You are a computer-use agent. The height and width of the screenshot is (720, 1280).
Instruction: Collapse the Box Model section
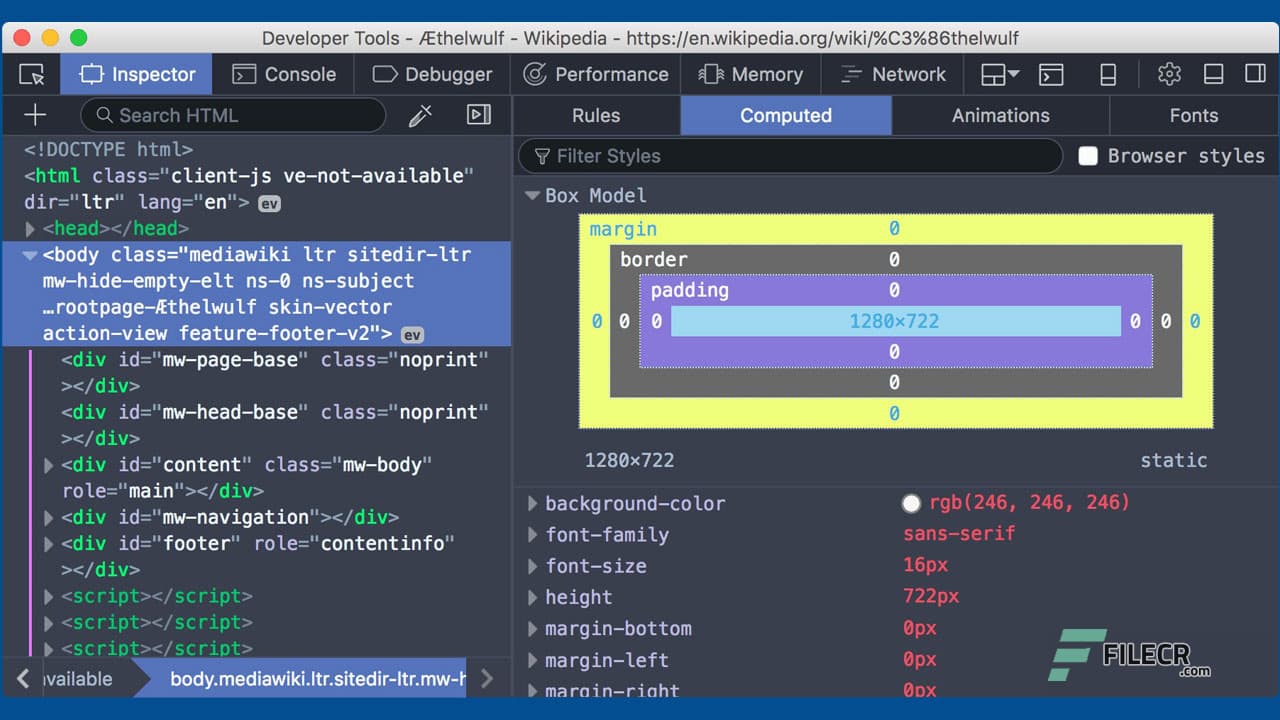(531, 195)
